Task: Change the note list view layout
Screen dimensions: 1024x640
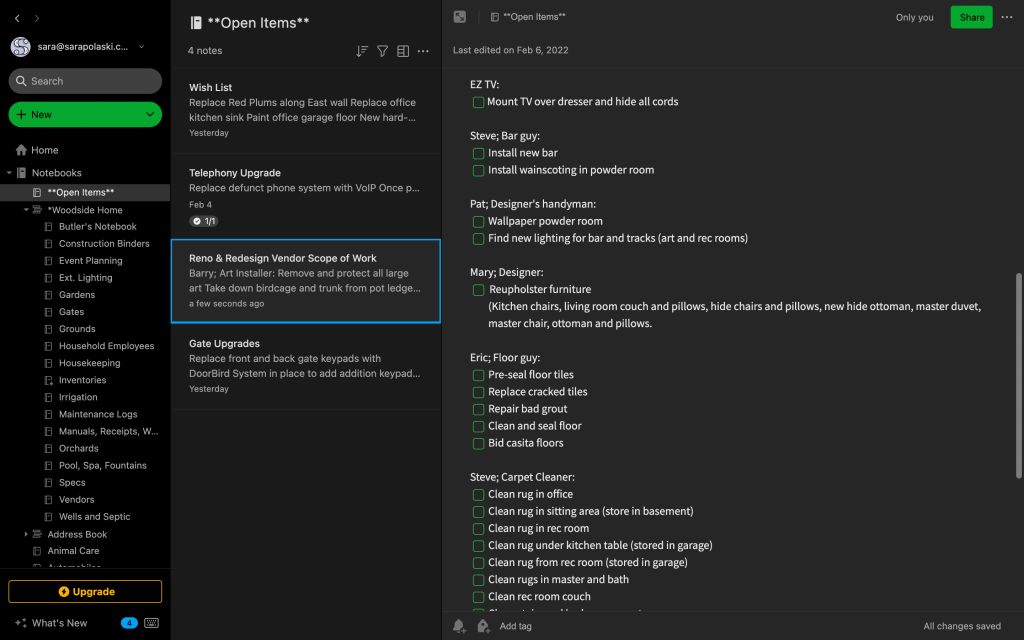Action: tap(403, 51)
